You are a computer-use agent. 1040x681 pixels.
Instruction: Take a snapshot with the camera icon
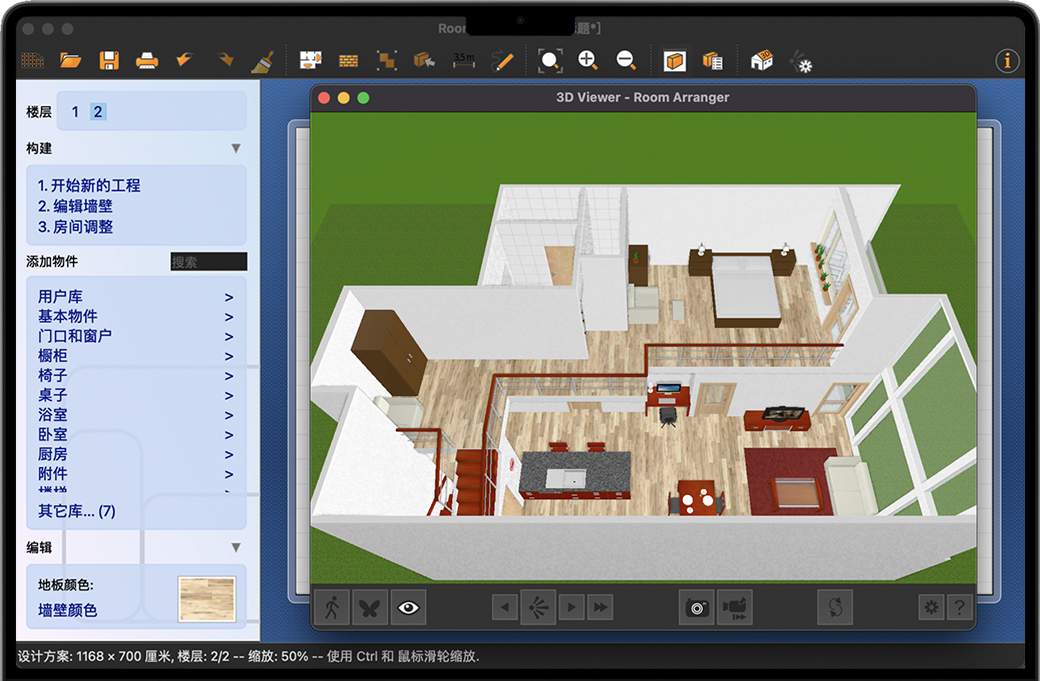(x=696, y=607)
